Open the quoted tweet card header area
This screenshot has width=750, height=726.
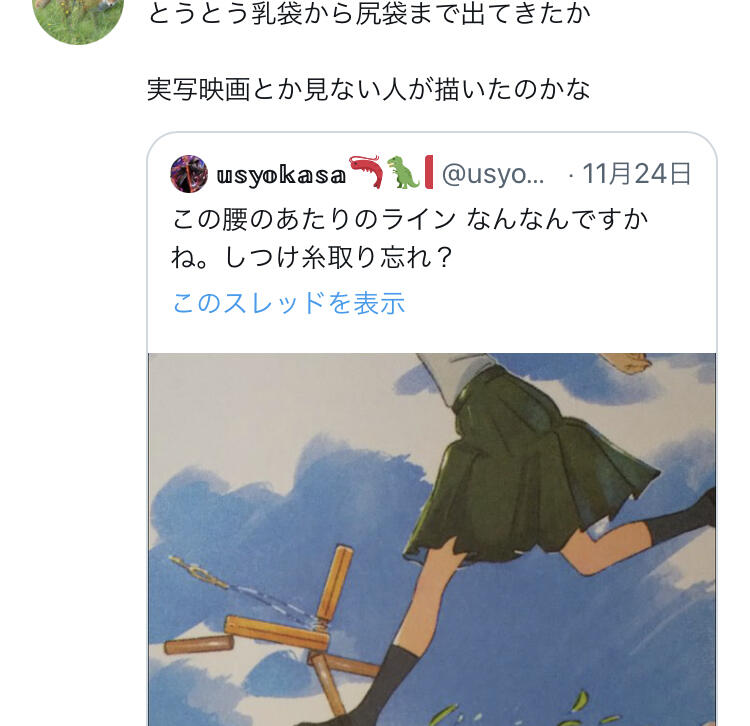coord(432,174)
